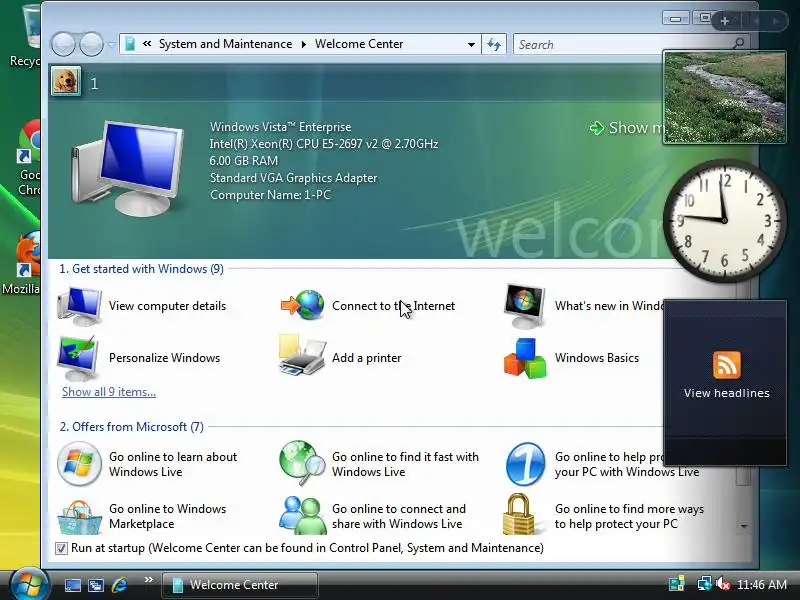Click the slideshow picture gadget thumbnail
The image size is (800, 600).
724,97
